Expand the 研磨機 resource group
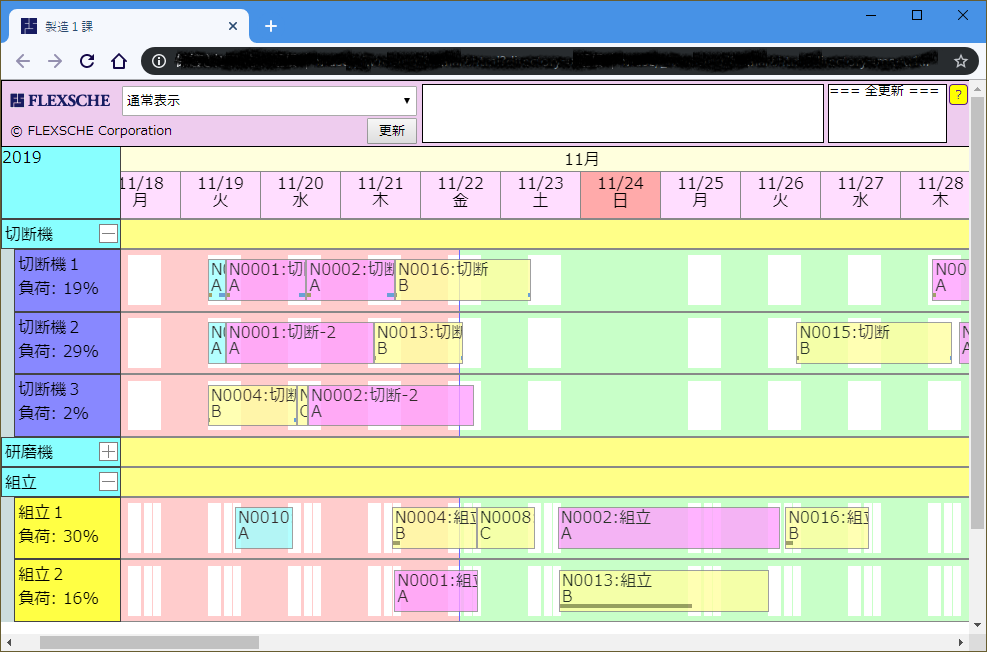Screen dimensions: 987x652 [108, 451]
